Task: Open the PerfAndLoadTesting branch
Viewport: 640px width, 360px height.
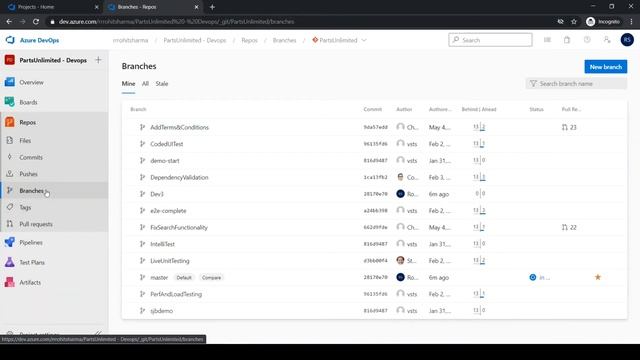Action: click(176, 294)
